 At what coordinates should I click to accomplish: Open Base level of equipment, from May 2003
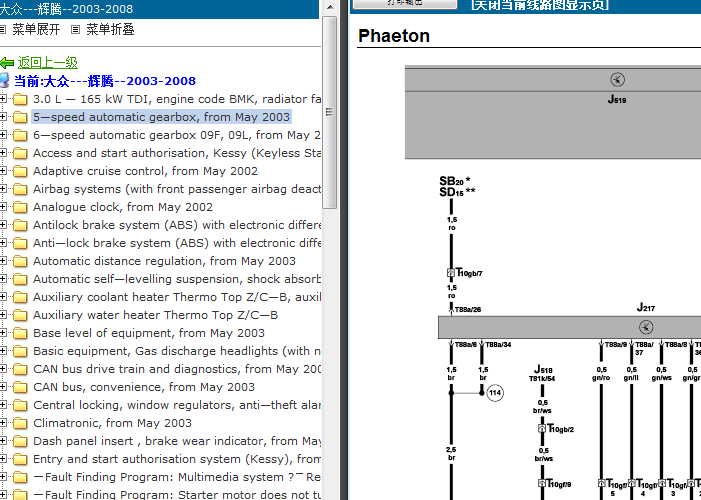point(149,333)
